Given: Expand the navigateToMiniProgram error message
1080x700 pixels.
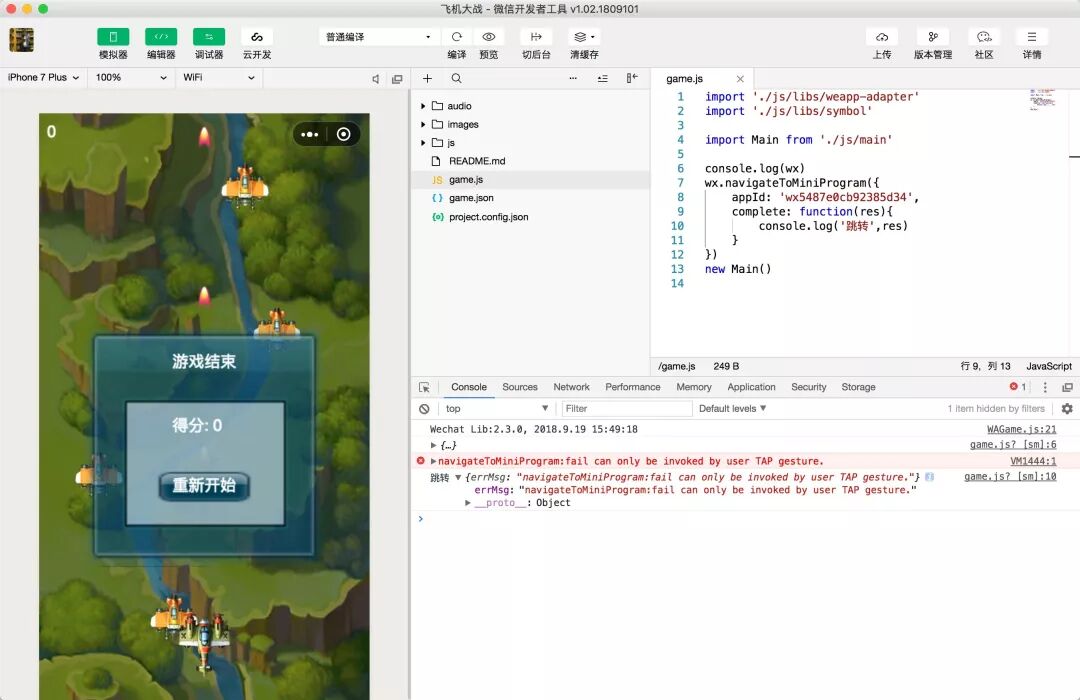Looking at the screenshot, I should click(433, 461).
